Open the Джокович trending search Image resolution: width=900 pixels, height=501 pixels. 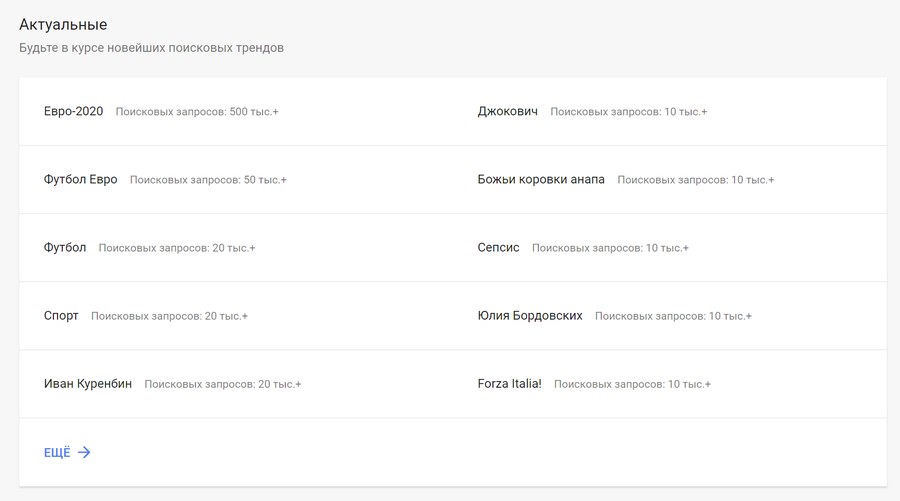(x=507, y=111)
